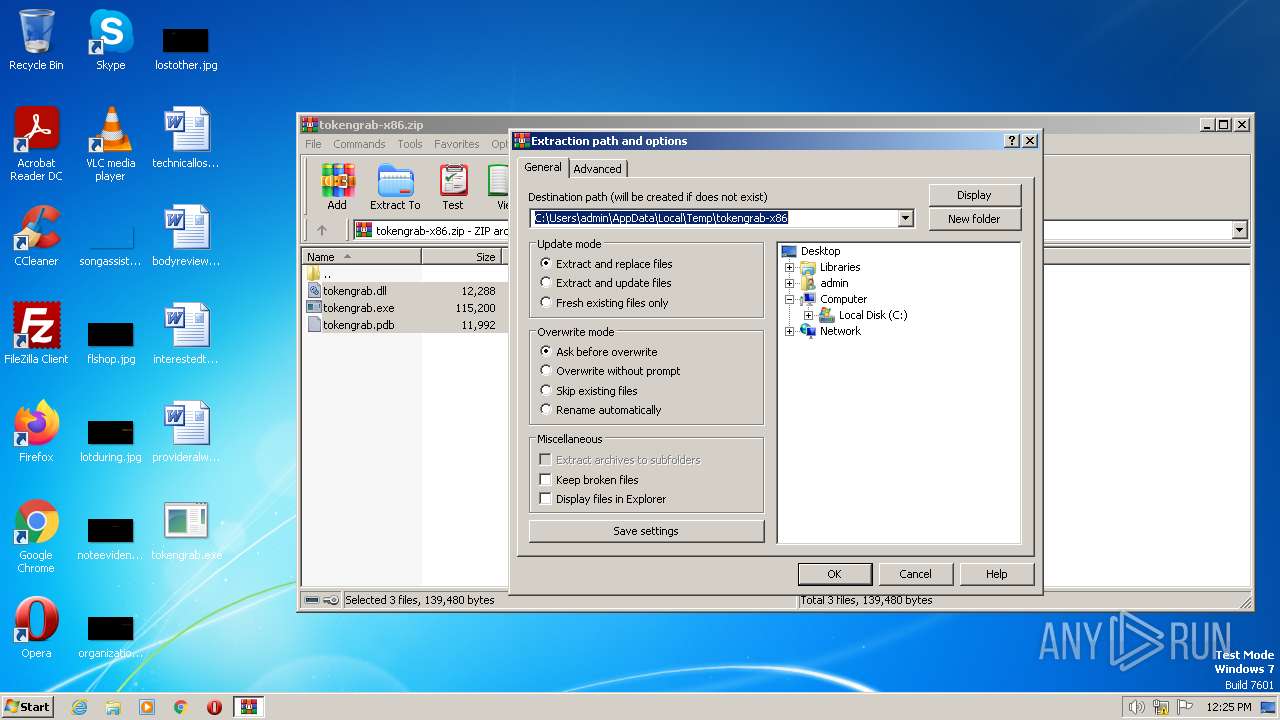This screenshot has width=1280, height=720.
Task: Open Firefox desktop shortcut
Action: [x=36, y=432]
